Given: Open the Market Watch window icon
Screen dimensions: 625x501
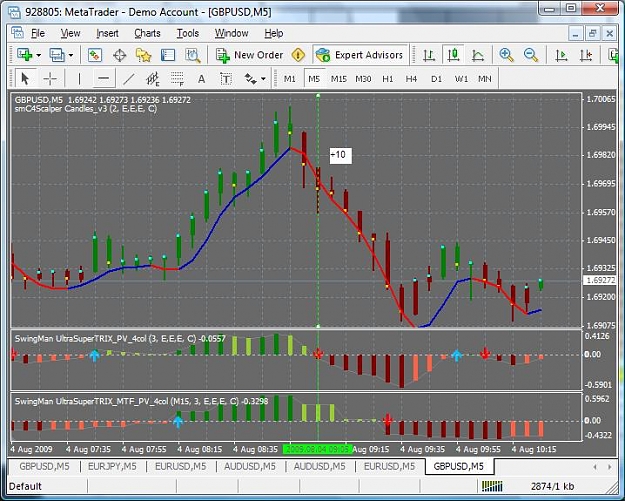Looking at the screenshot, I should pos(95,55).
